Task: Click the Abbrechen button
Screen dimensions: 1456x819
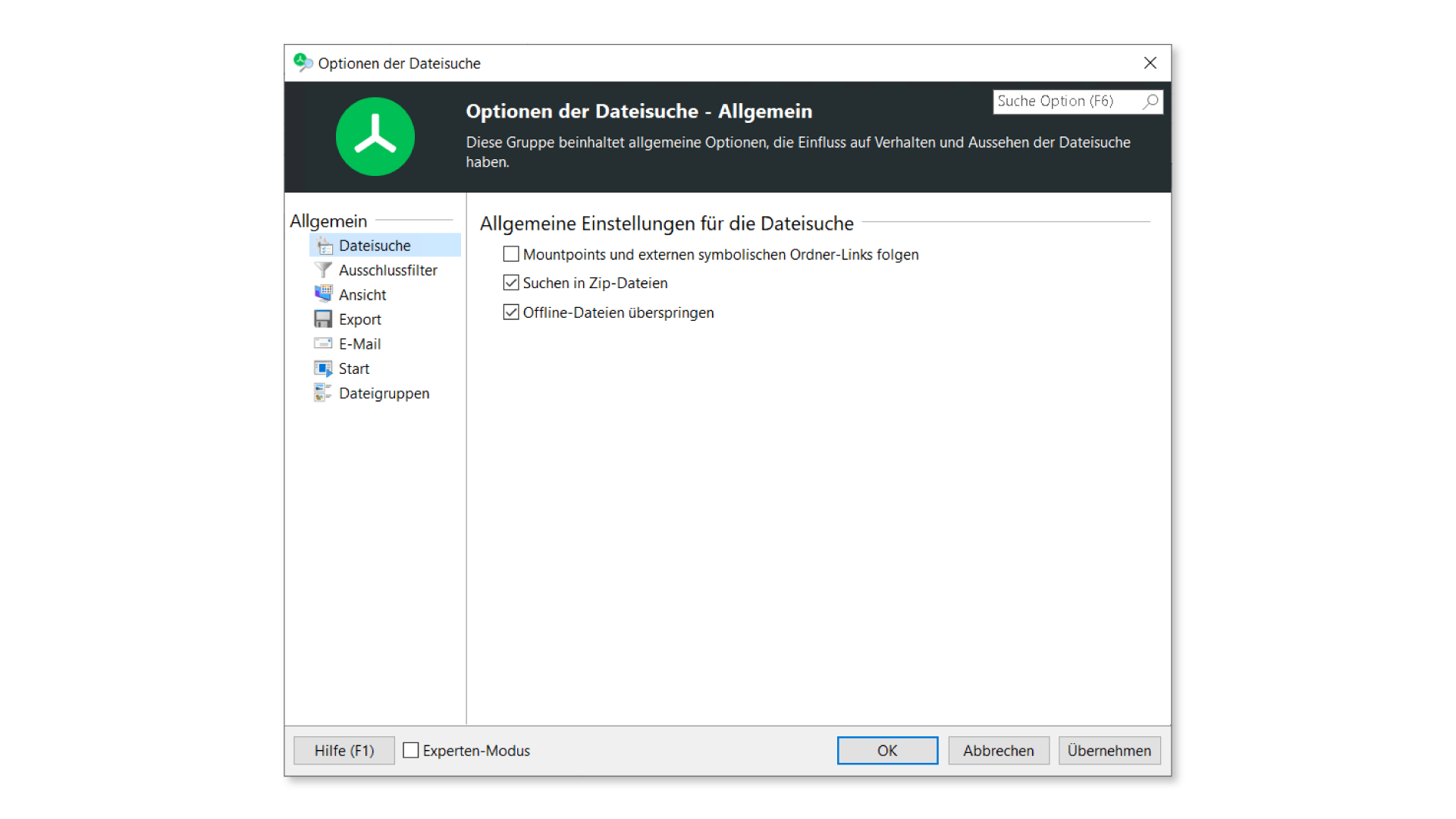Action: (x=999, y=751)
